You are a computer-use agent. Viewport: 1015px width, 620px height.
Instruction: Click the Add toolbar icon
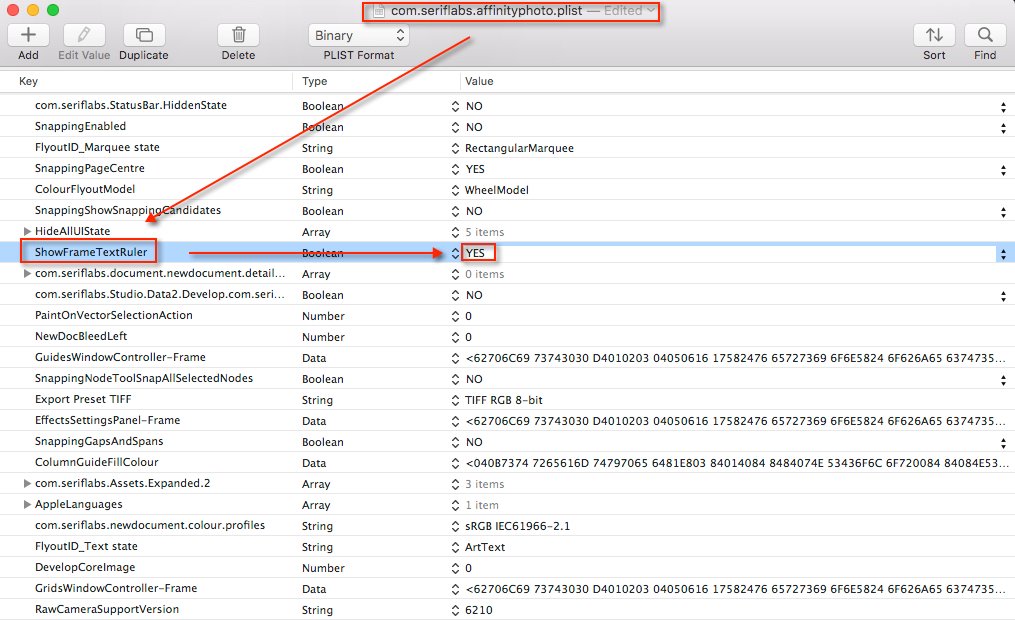pyautogui.click(x=28, y=35)
